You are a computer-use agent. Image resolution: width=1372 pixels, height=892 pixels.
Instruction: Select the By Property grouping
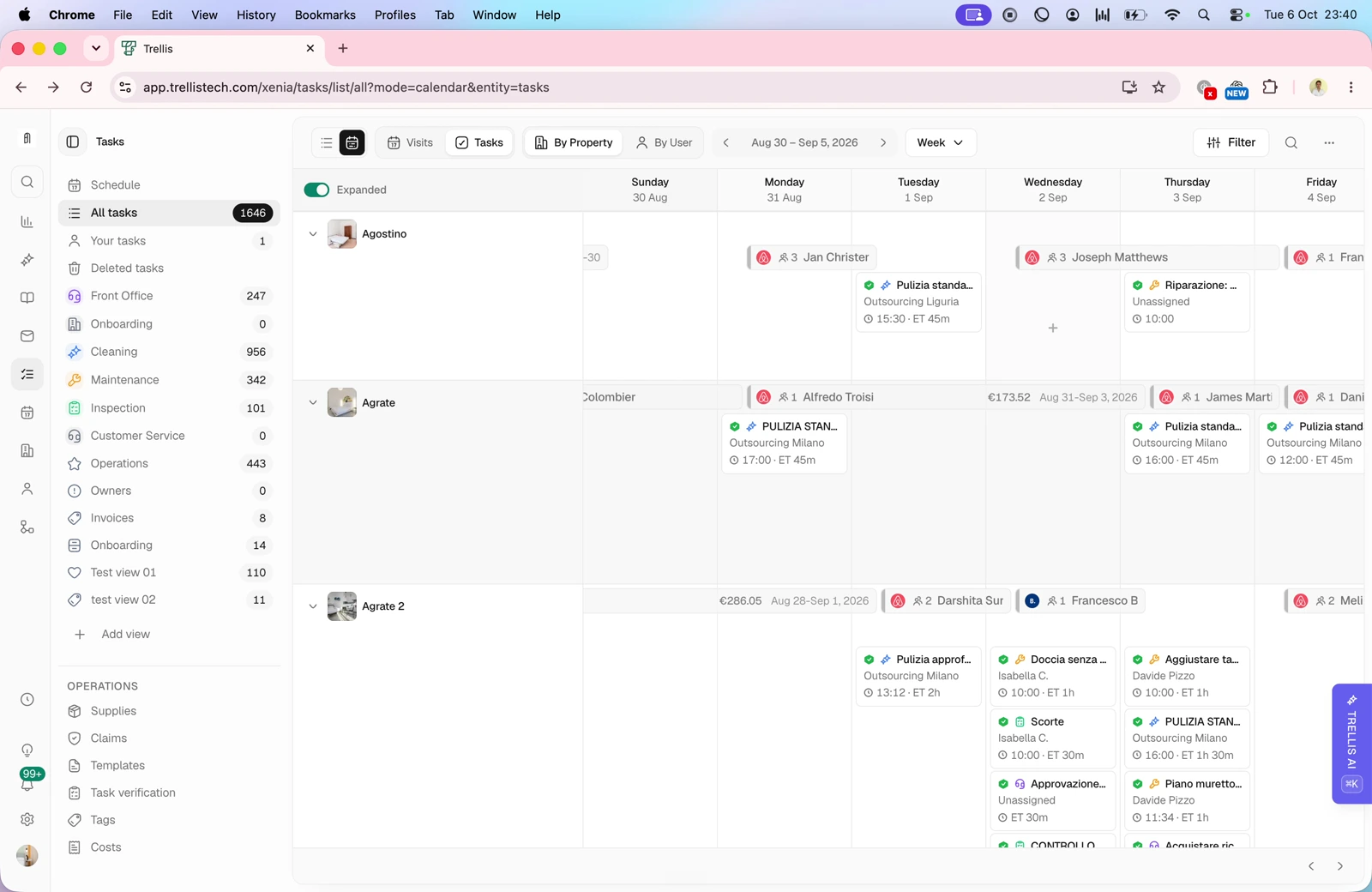point(574,142)
